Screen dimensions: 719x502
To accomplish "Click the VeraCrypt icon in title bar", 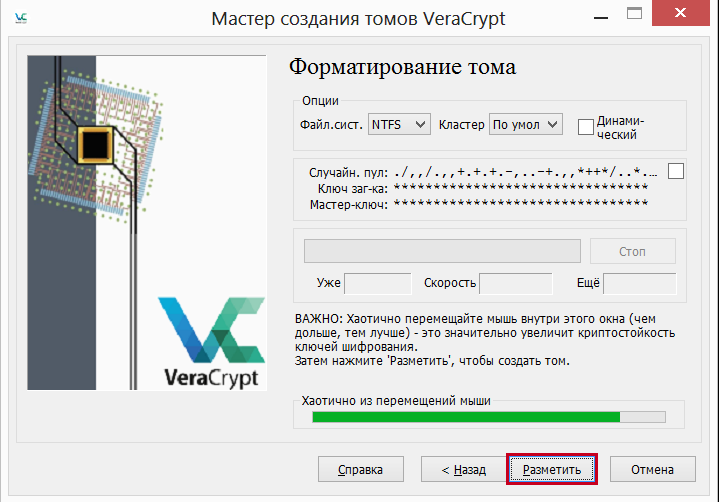I will tap(21, 18).
